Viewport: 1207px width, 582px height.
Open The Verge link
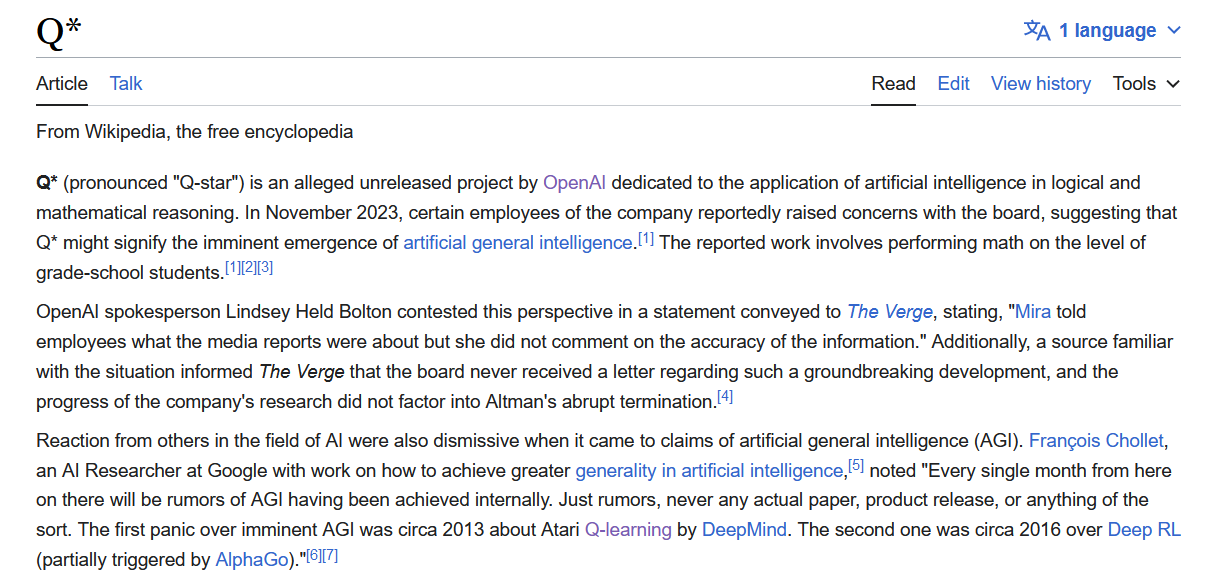(x=890, y=312)
